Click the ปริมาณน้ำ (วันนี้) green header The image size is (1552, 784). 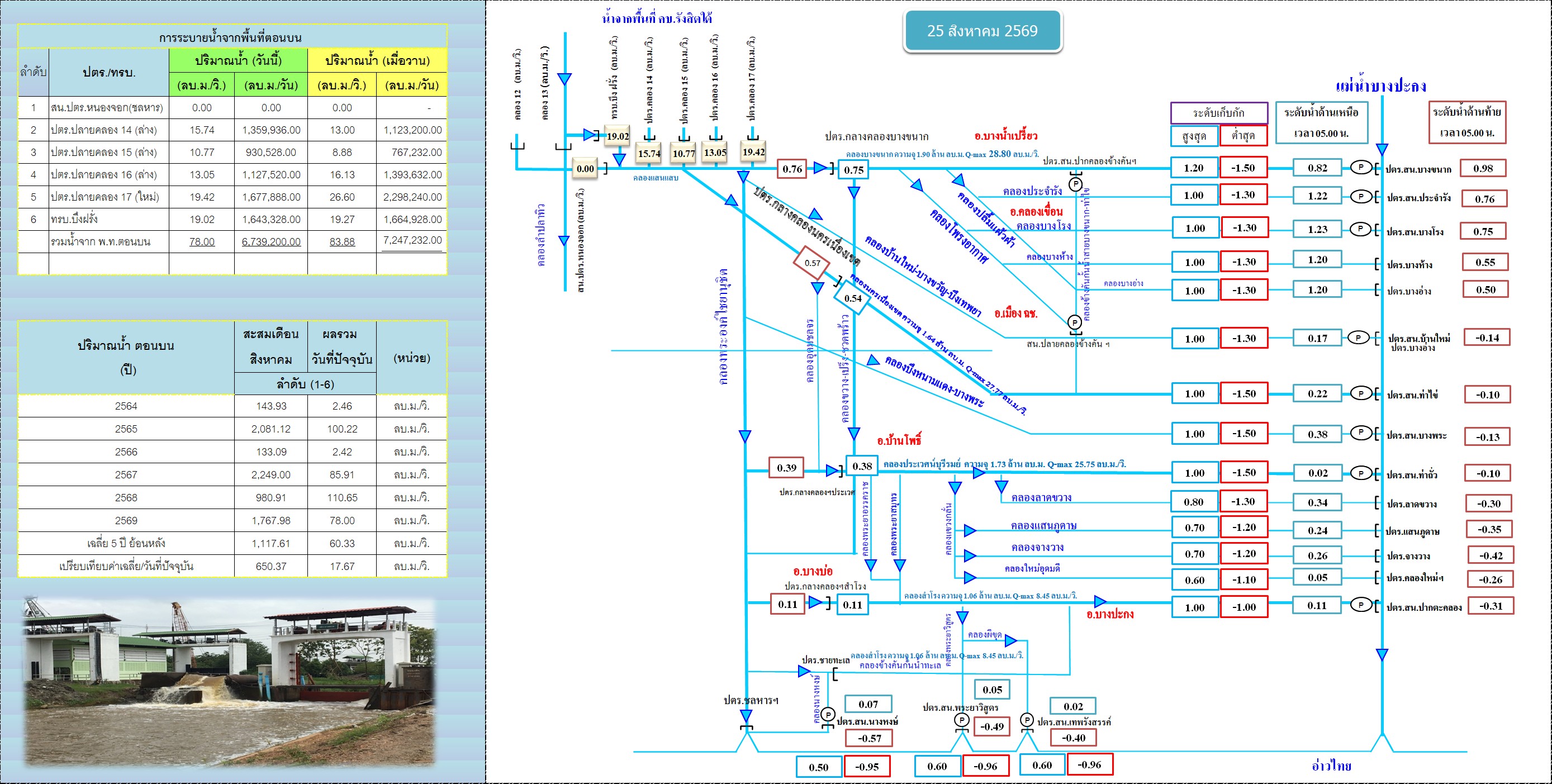point(238,60)
